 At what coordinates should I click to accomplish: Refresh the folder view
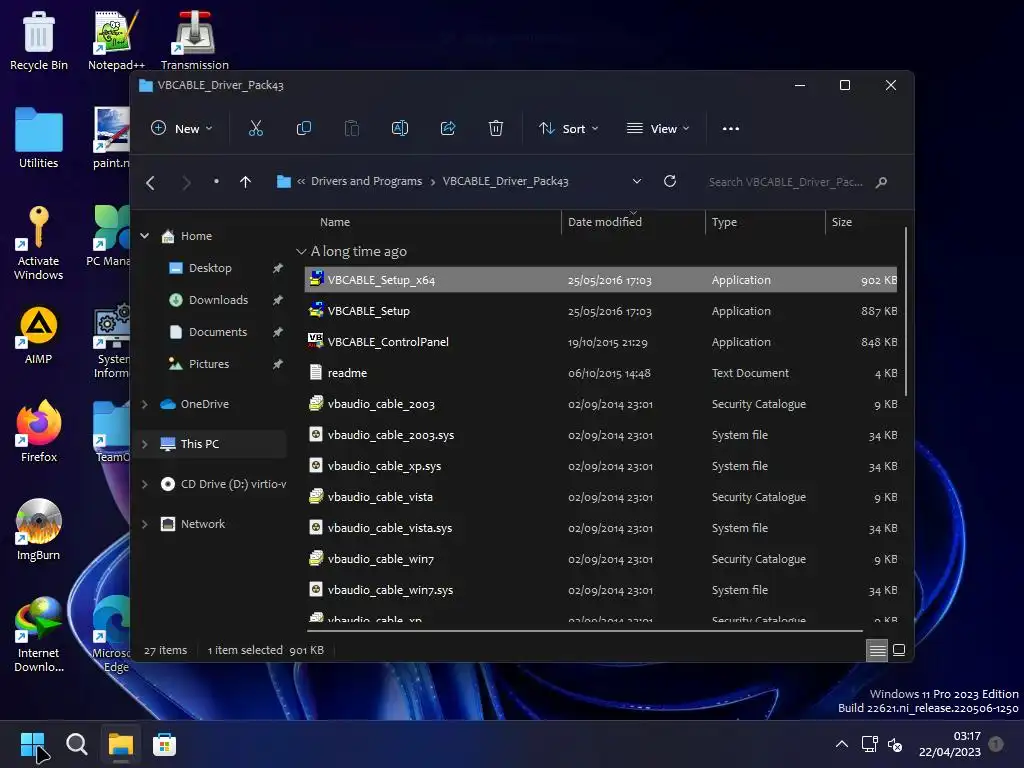[669, 182]
